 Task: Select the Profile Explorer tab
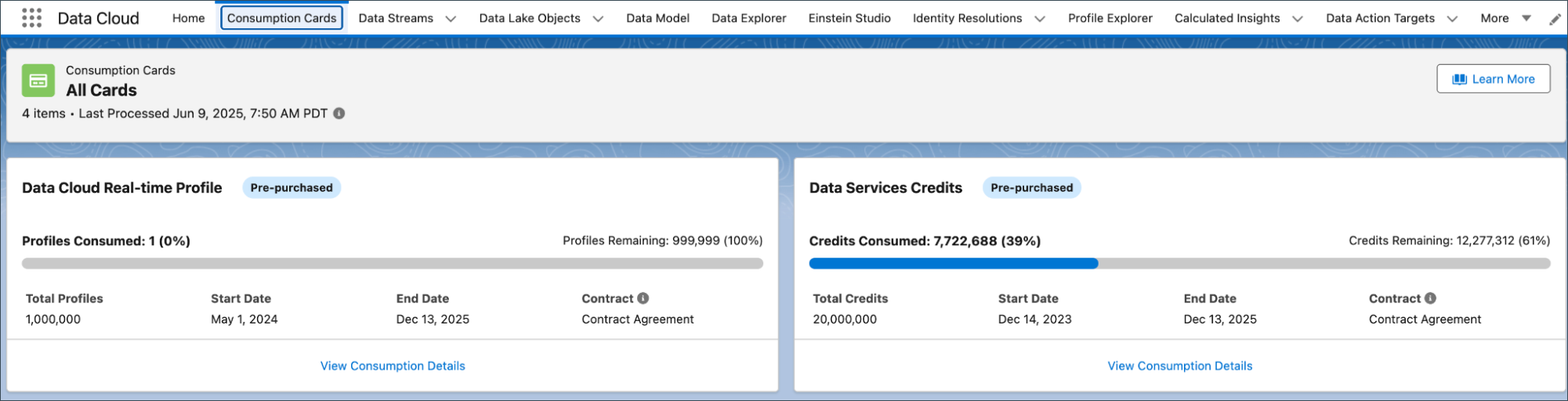[x=1110, y=18]
